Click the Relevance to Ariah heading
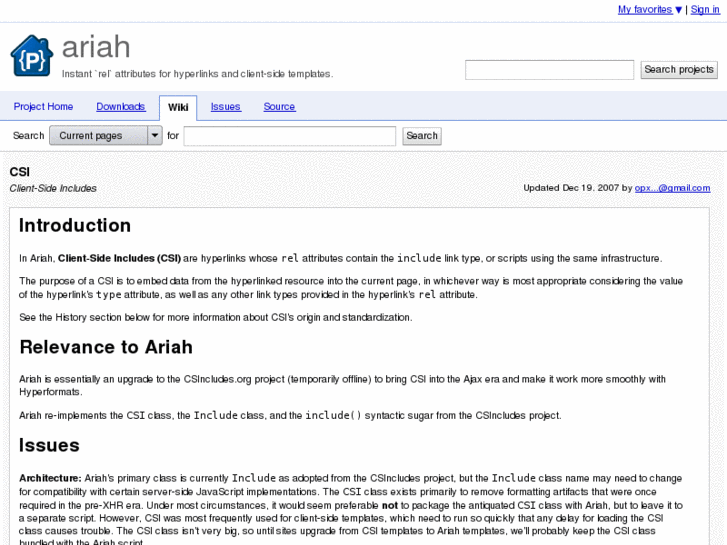This screenshot has height=545, width=727. [x=106, y=347]
